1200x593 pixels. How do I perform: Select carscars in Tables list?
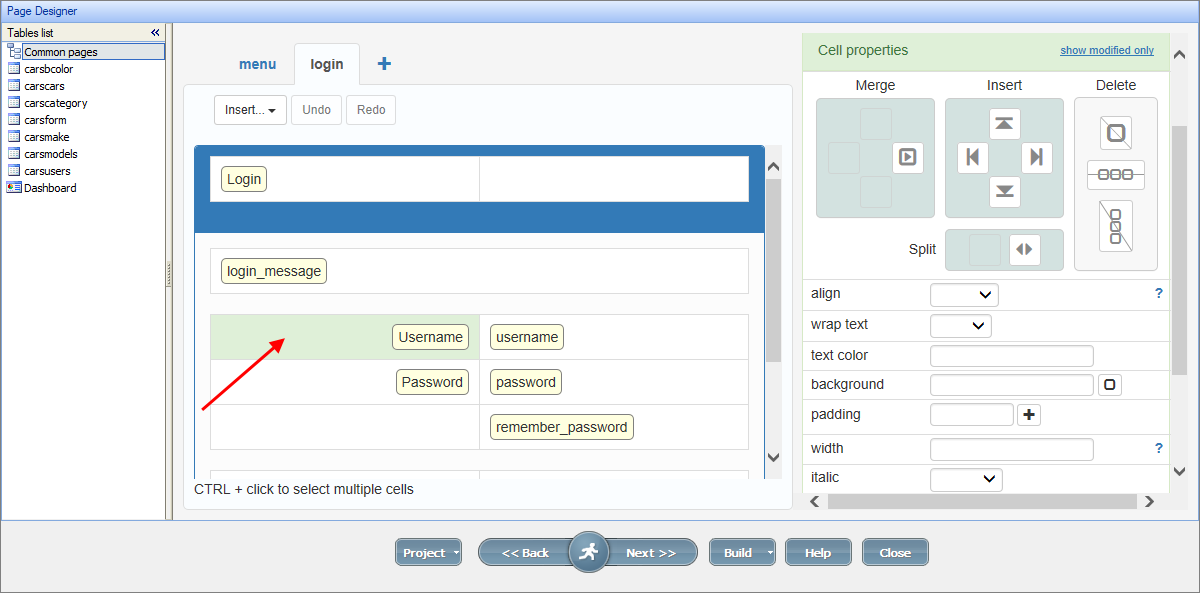[x=44, y=86]
